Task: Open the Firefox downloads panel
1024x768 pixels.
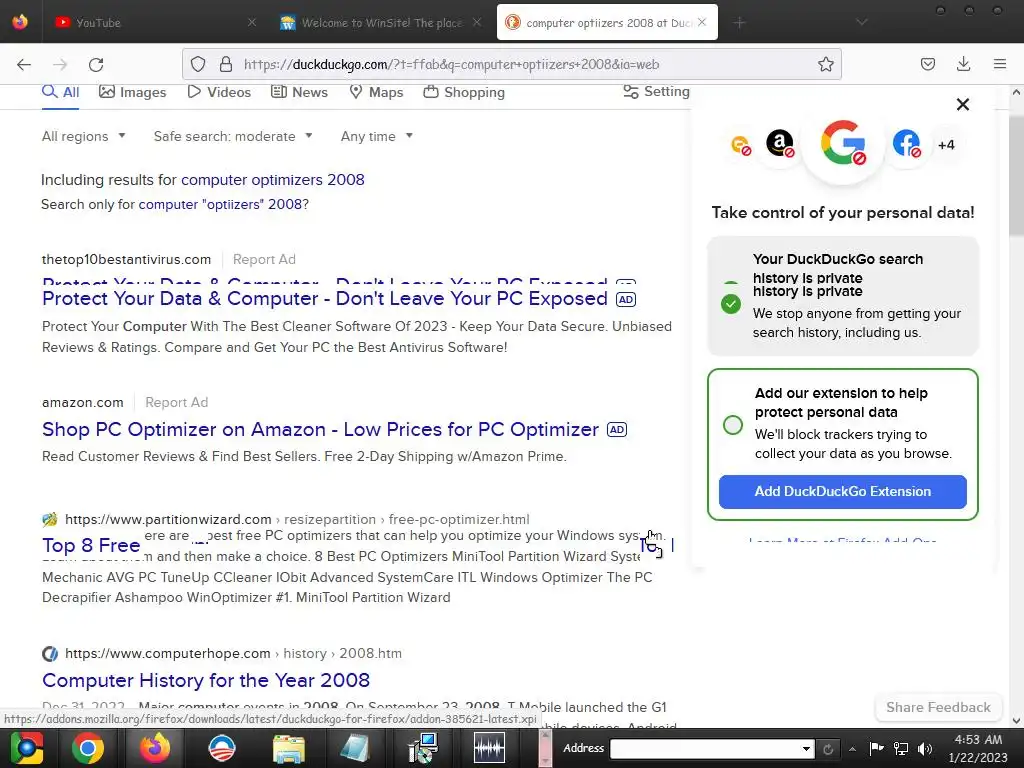Action: coord(963,64)
